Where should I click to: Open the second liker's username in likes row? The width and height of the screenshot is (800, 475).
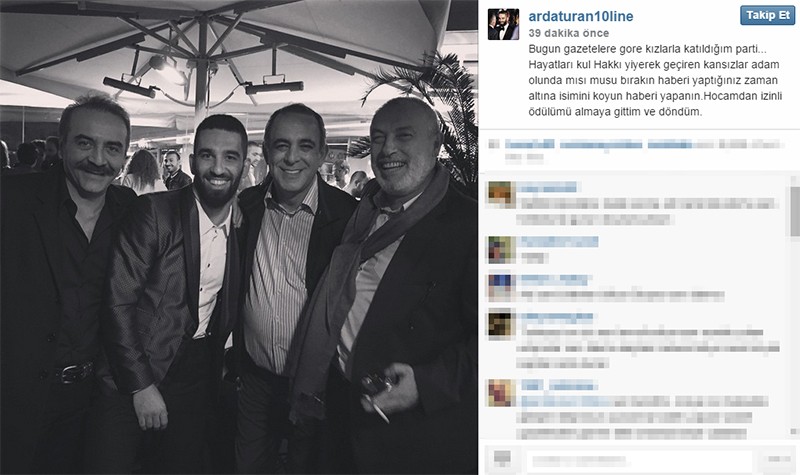(601, 144)
